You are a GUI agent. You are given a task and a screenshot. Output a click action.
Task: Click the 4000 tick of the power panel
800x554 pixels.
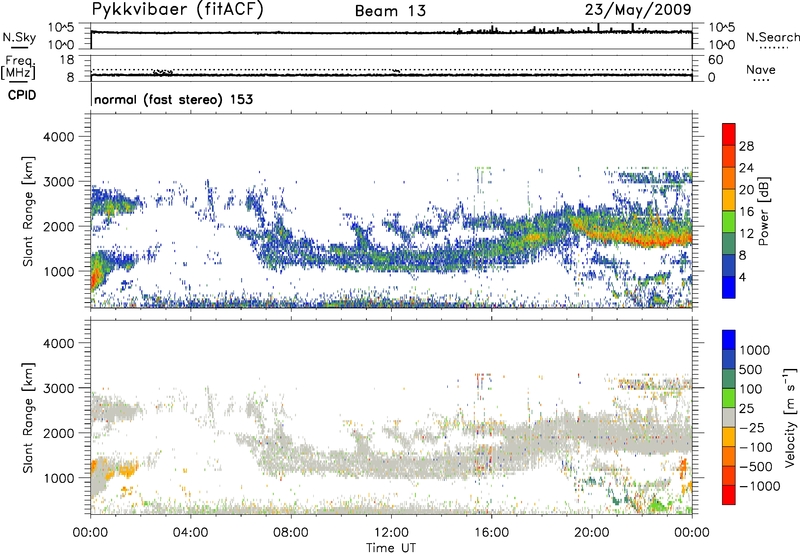coord(58,137)
